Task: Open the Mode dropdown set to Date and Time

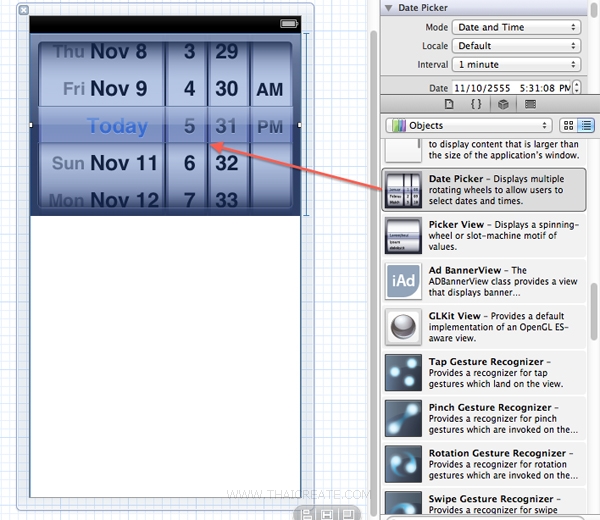Action: point(516,27)
